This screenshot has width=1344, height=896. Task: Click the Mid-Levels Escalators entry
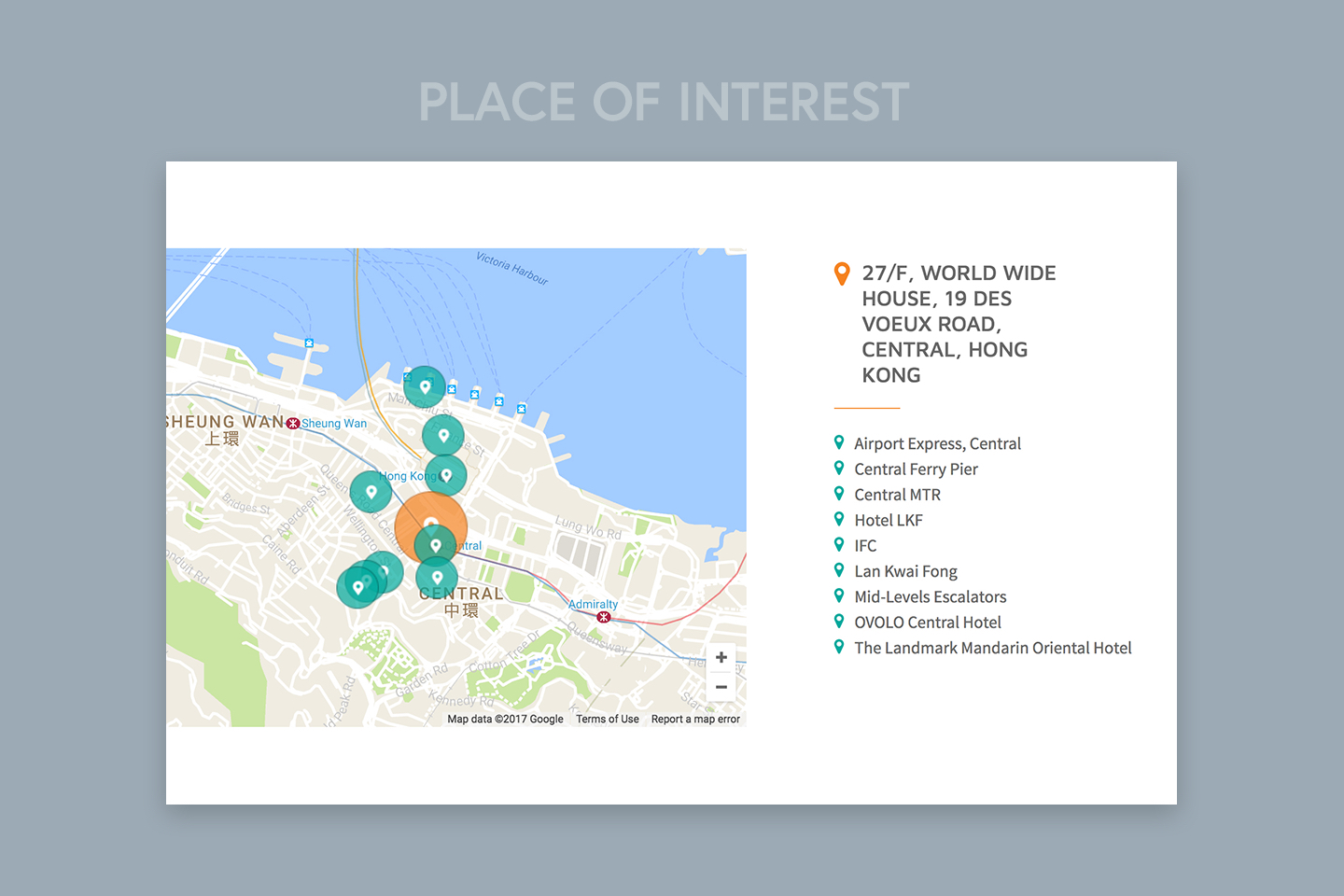(x=930, y=596)
